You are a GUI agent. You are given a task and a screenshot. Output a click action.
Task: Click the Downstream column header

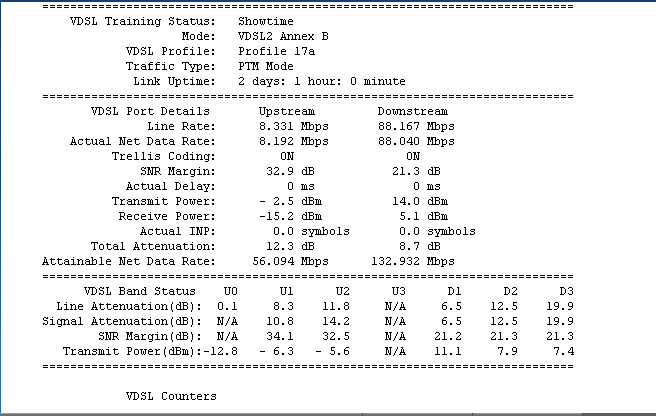coord(413,111)
